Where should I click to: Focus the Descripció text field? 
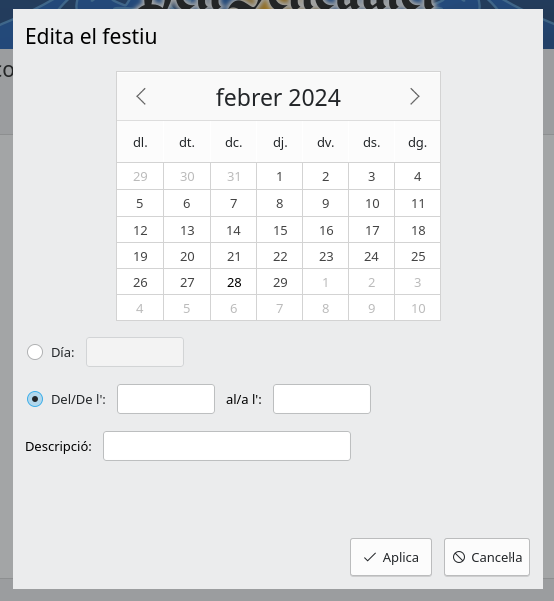227,446
